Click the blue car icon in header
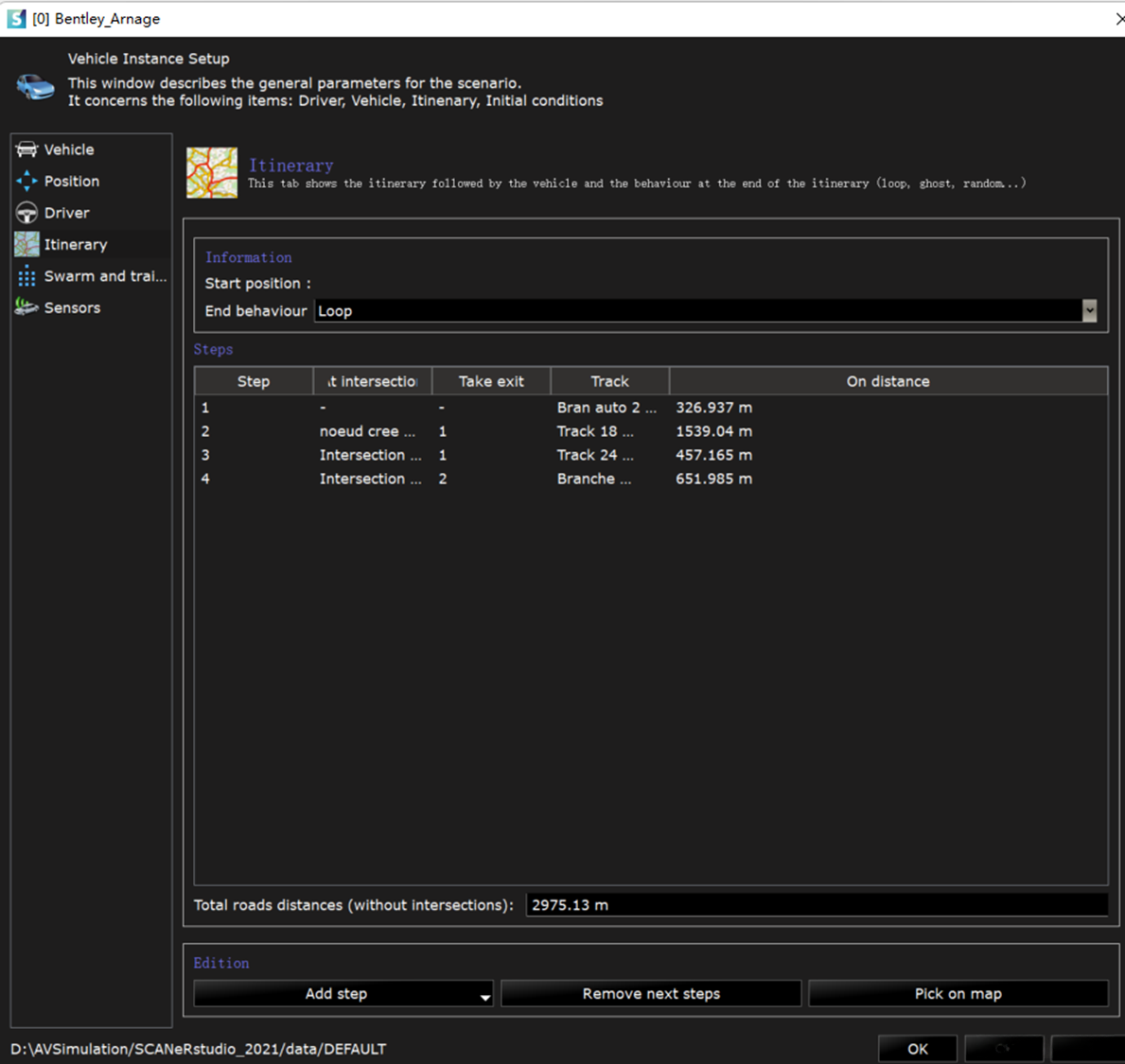Image resolution: width=1125 pixels, height=1064 pixels. 35,87
